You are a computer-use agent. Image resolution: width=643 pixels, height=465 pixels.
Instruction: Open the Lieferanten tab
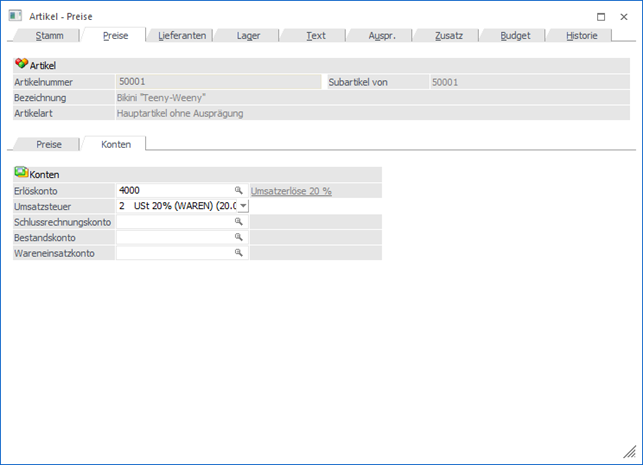coord(182,35)
